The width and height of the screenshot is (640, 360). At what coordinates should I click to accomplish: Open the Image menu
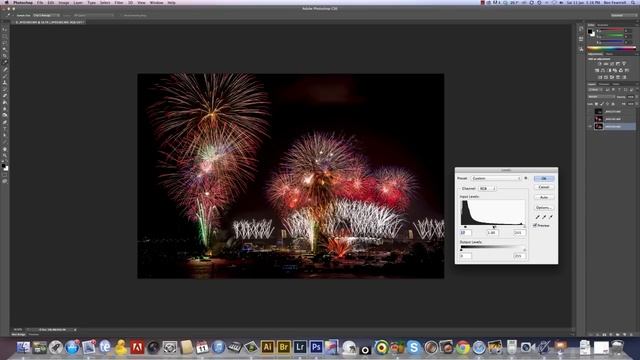[64, 2]
